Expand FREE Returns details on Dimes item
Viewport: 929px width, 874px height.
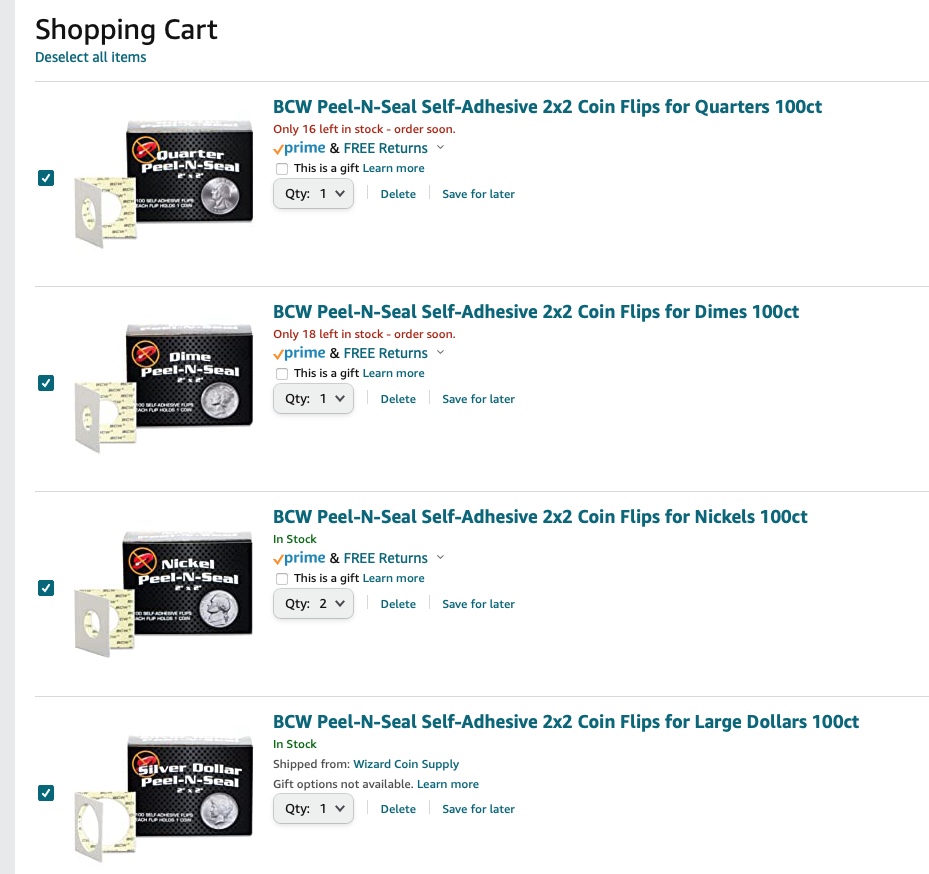[x=441, y=353]
